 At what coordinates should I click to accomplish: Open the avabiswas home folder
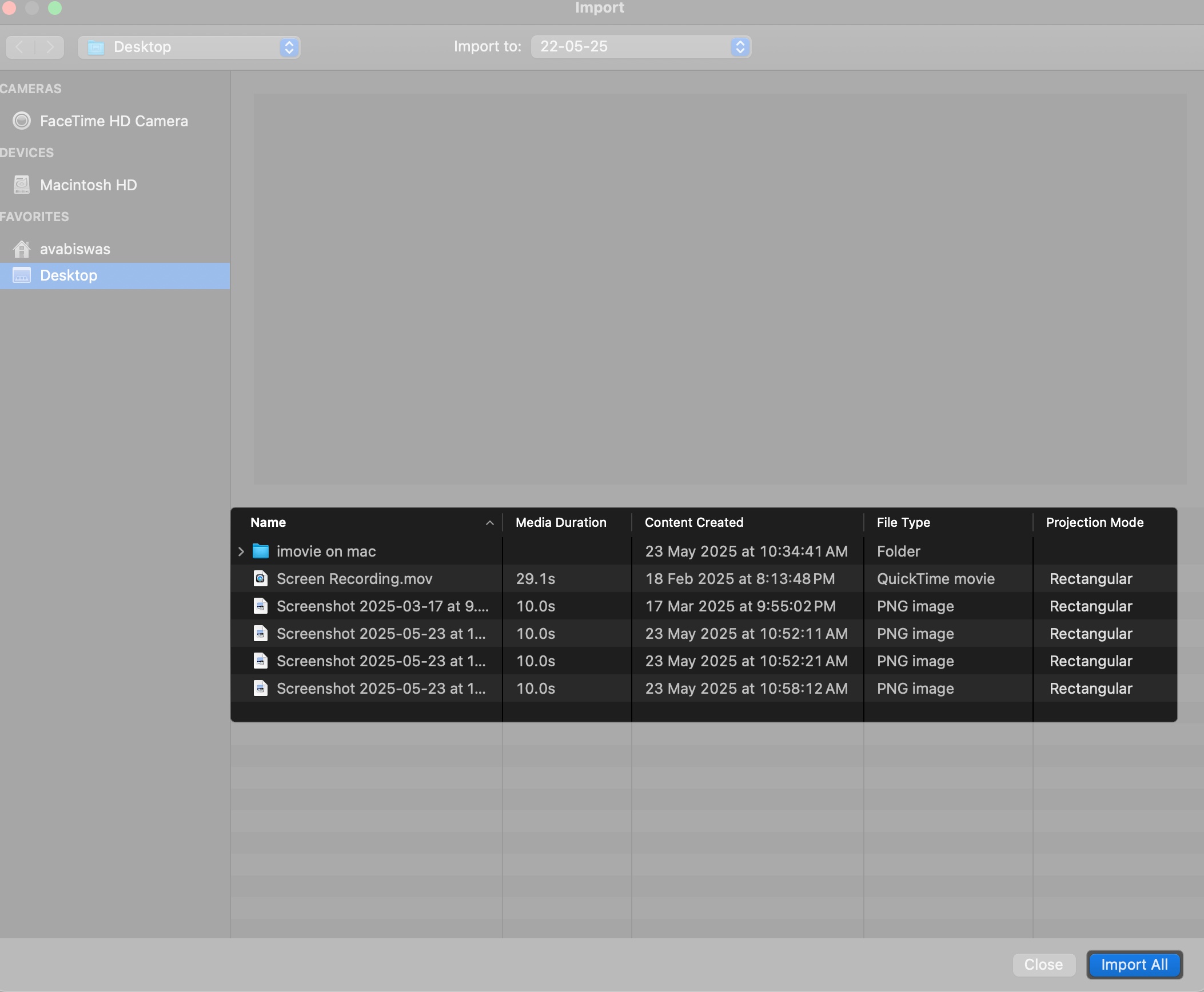click(x=74, y=249)
